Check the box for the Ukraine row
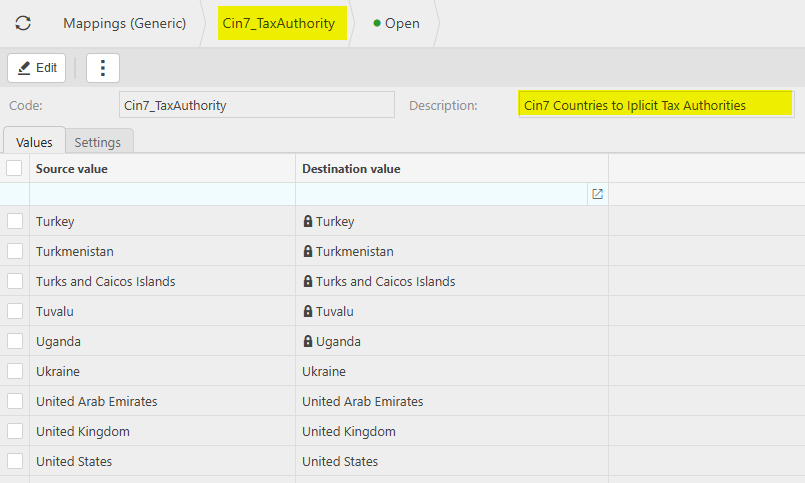 [15, 371]
